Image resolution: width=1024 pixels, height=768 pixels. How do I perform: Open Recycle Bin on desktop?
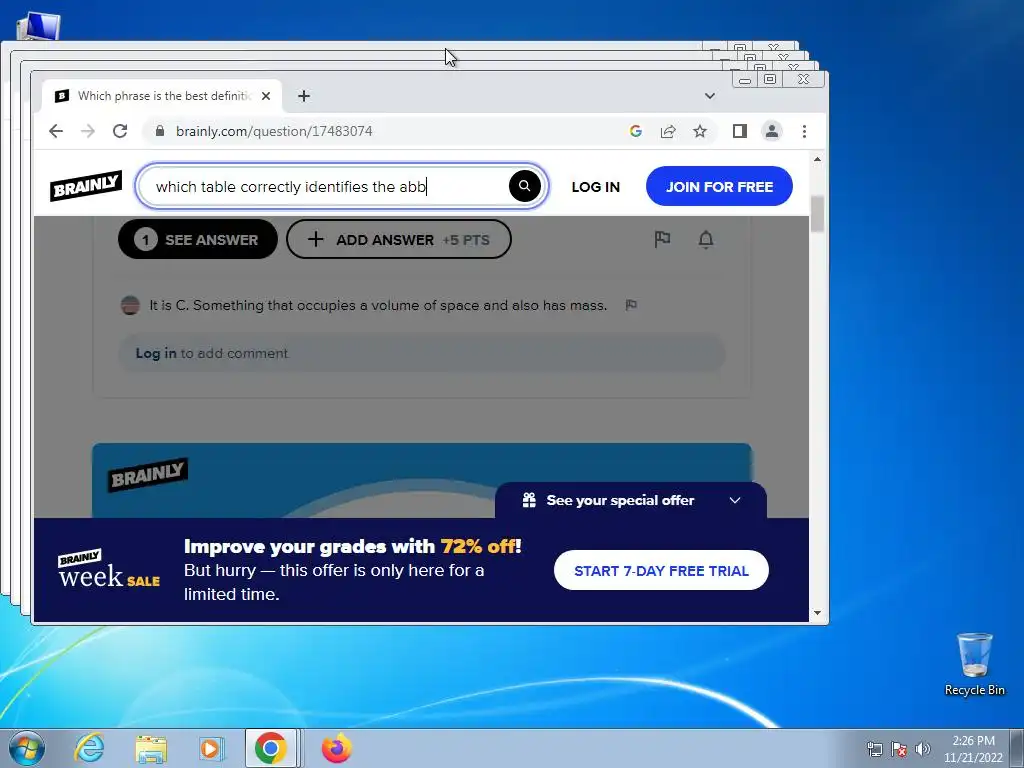pyautogui.click(x=974, y=664)
